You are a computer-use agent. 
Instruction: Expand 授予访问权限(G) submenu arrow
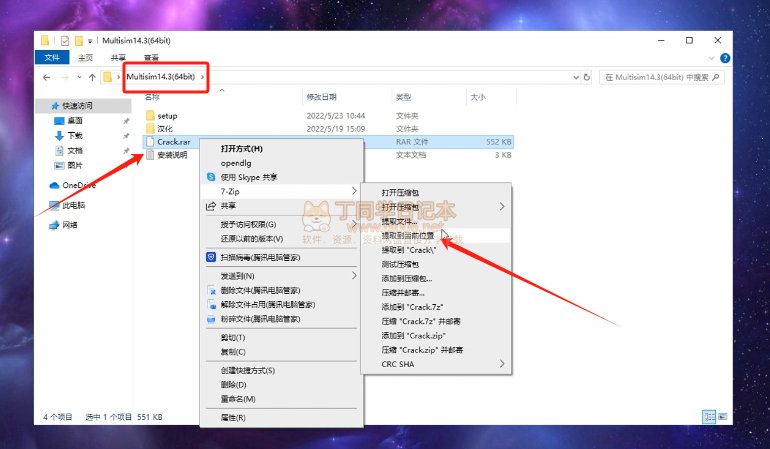pyautogui.click(x=354, y=224)
